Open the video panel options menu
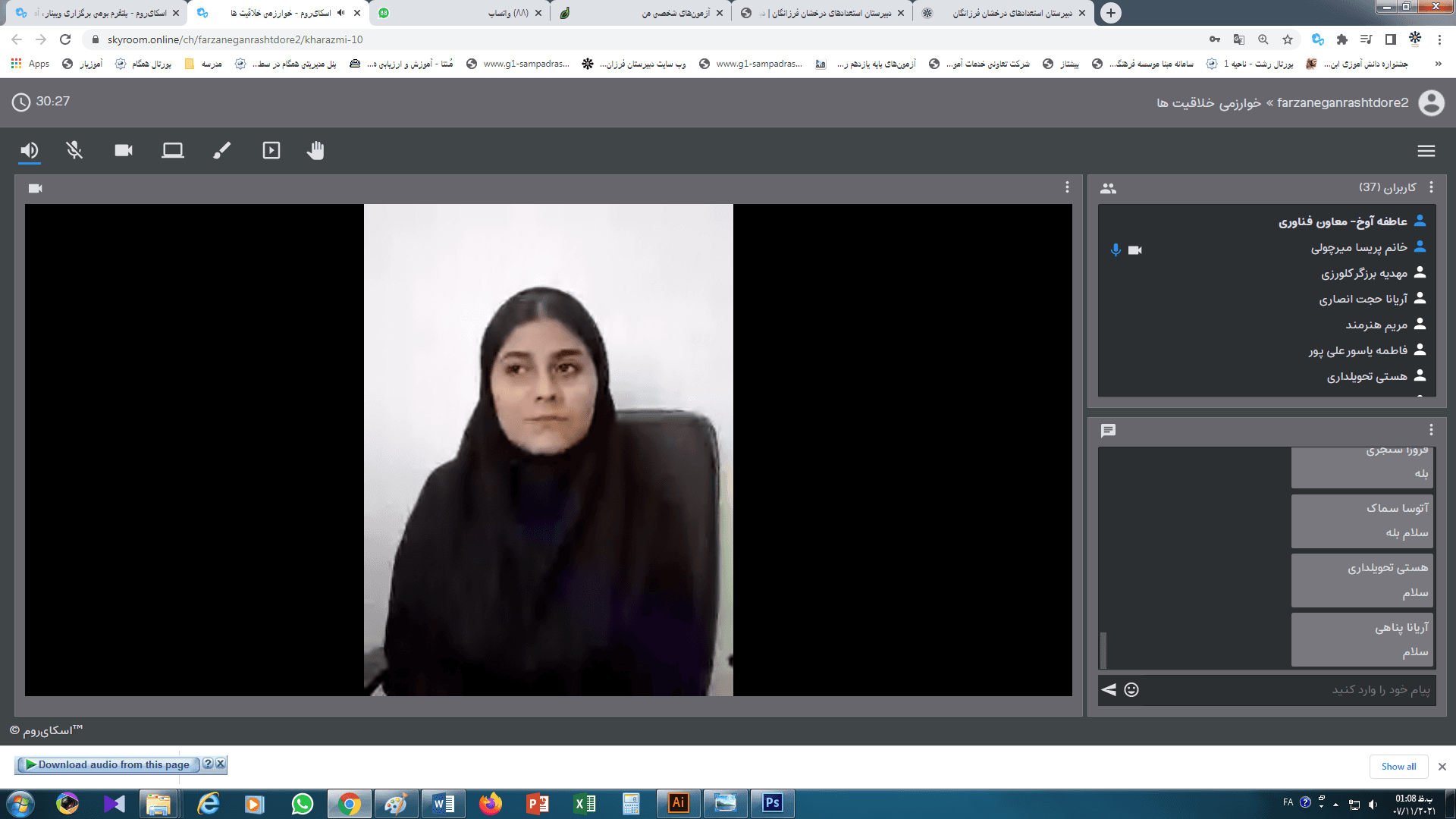 point(1067,187)
